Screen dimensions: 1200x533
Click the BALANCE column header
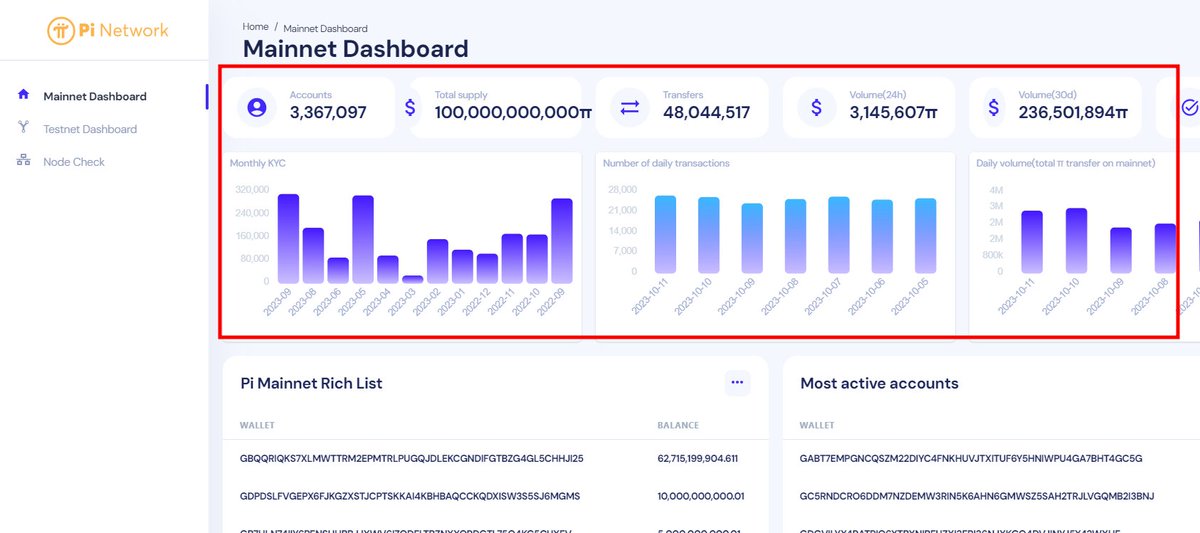[x=678, y=425]
